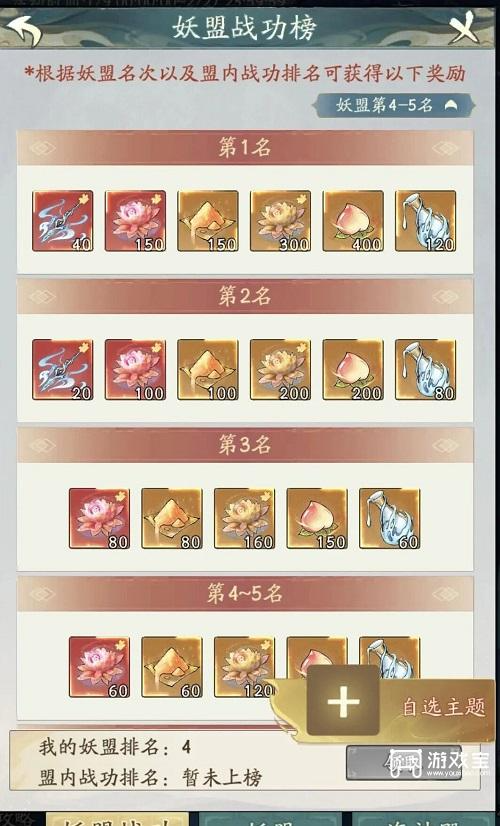500x826 pixels.
Task: Tap 2nd-place sword reward showing 20
Action: click(63, 370)
